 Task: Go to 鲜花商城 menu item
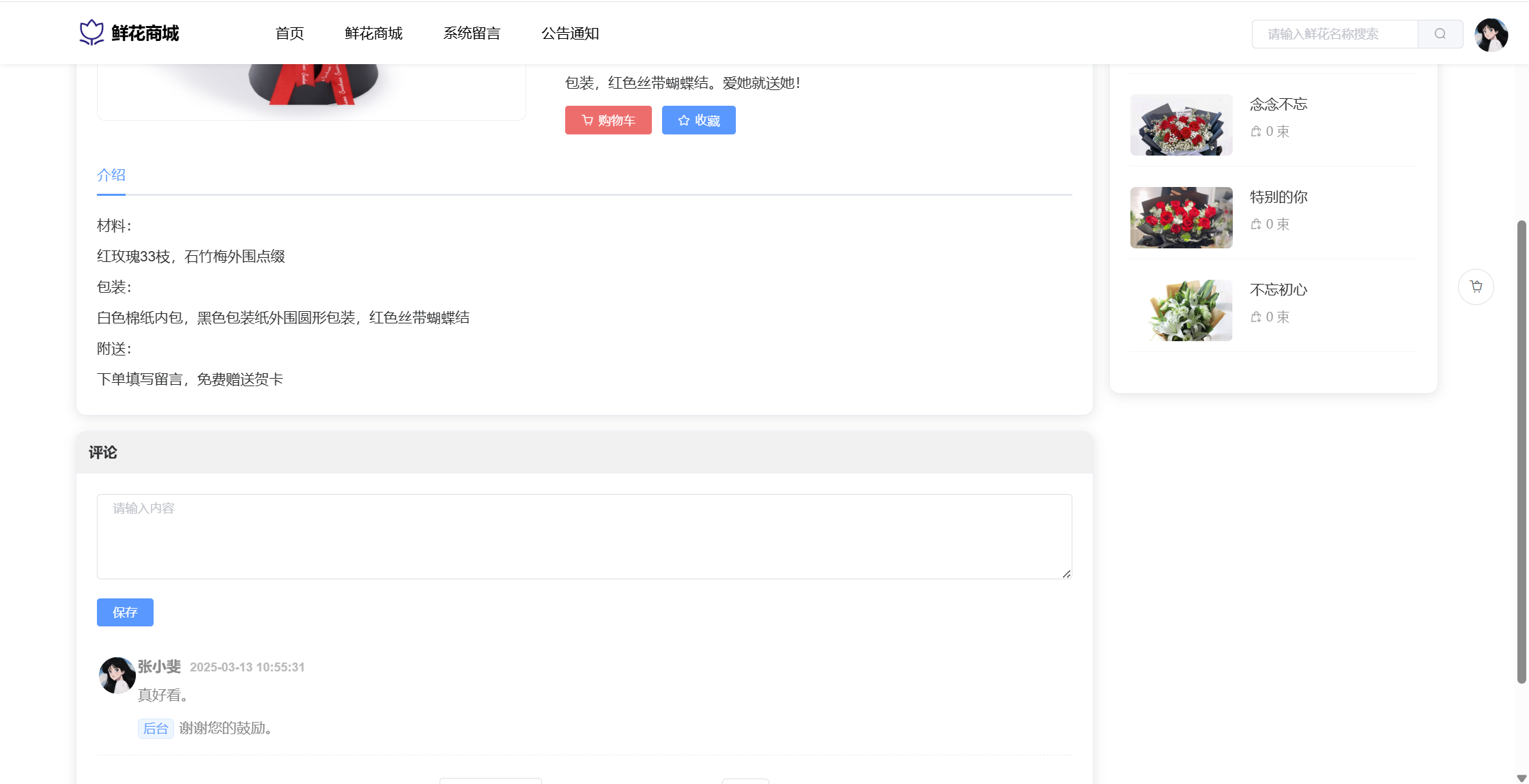click(x=373, y=33)
